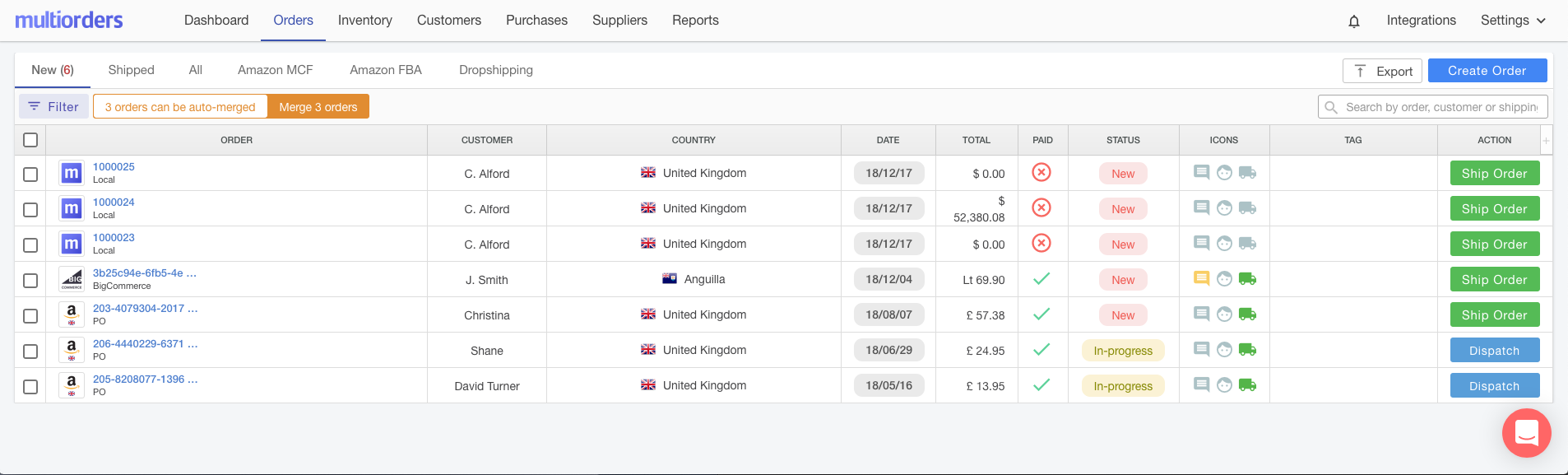The image size is (1568, 475).
Task: Open the Export options
Action: pos(1382,71)
